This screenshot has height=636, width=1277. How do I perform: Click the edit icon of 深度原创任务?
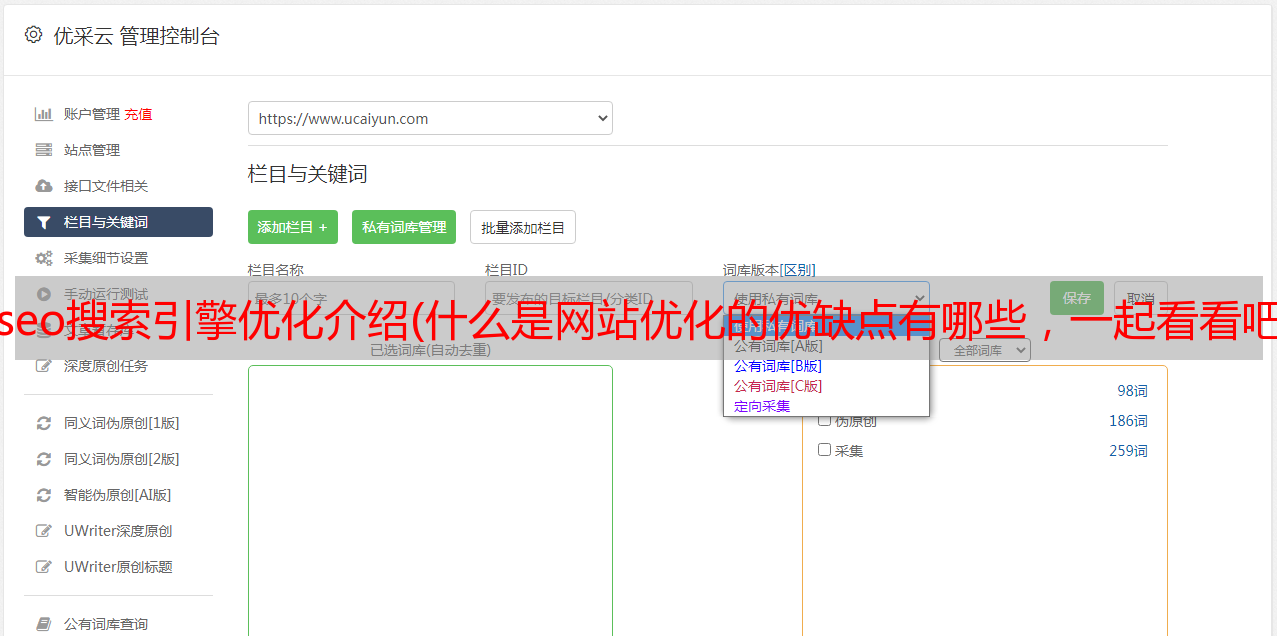click(43, 366)
